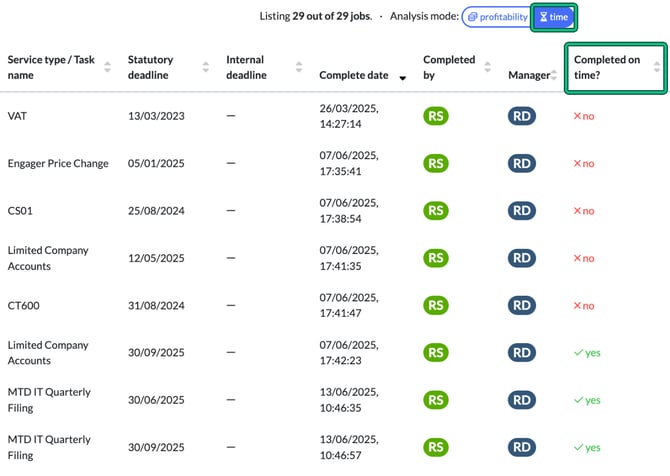Click statutory deadline 05/01/2025
The image size is (670, 476).
point(156,164)
